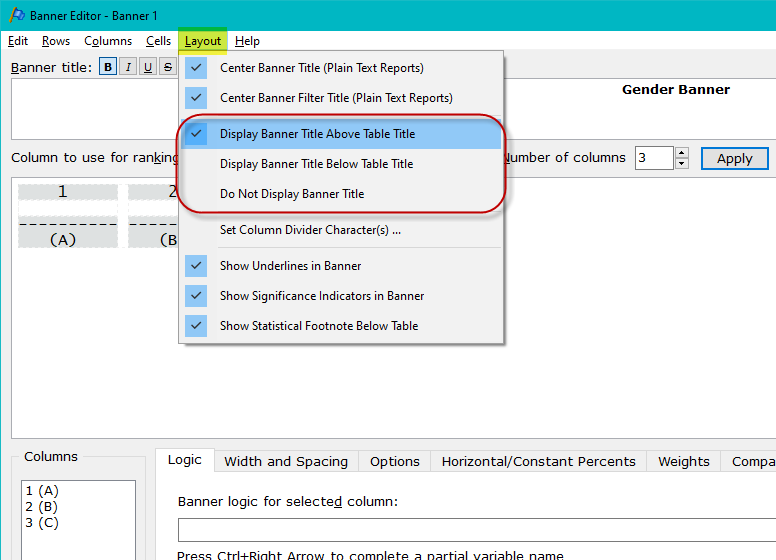Click the Bold formatting icon
Viewport: 776px width, 560px height.
[108, 67]
